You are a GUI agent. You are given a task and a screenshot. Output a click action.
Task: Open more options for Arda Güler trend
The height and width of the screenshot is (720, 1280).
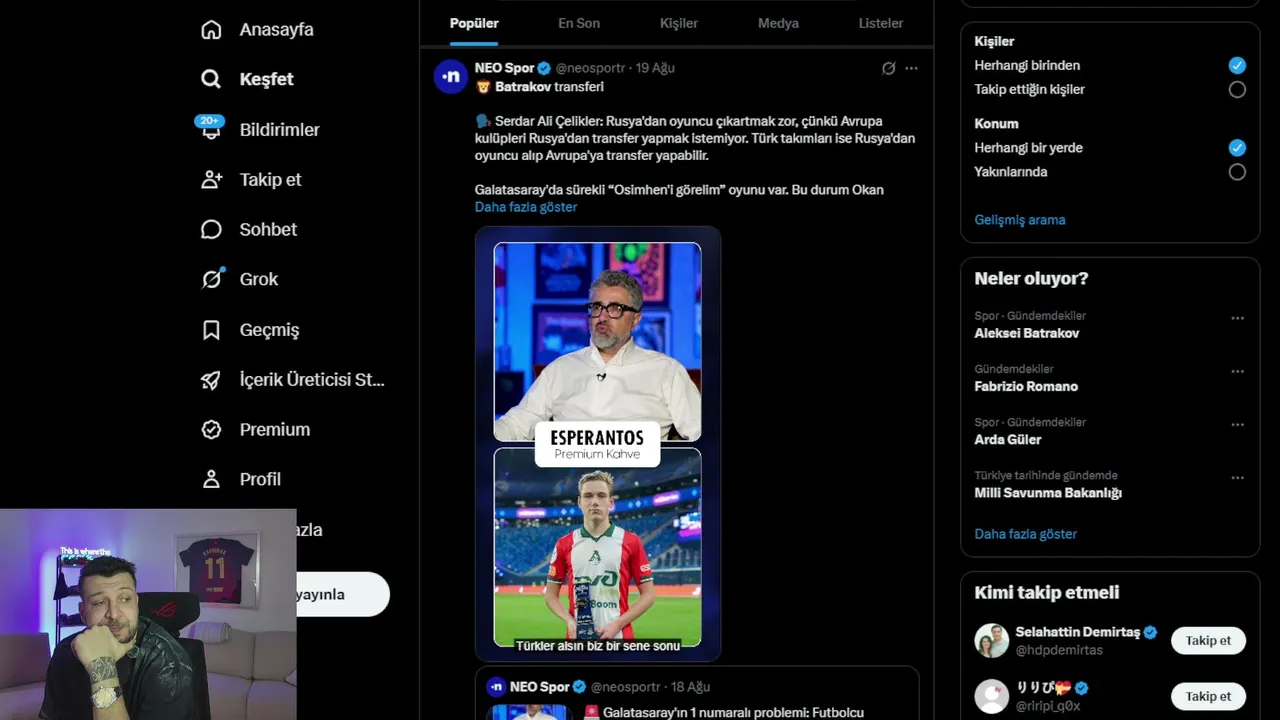[x=1237, y=424]
